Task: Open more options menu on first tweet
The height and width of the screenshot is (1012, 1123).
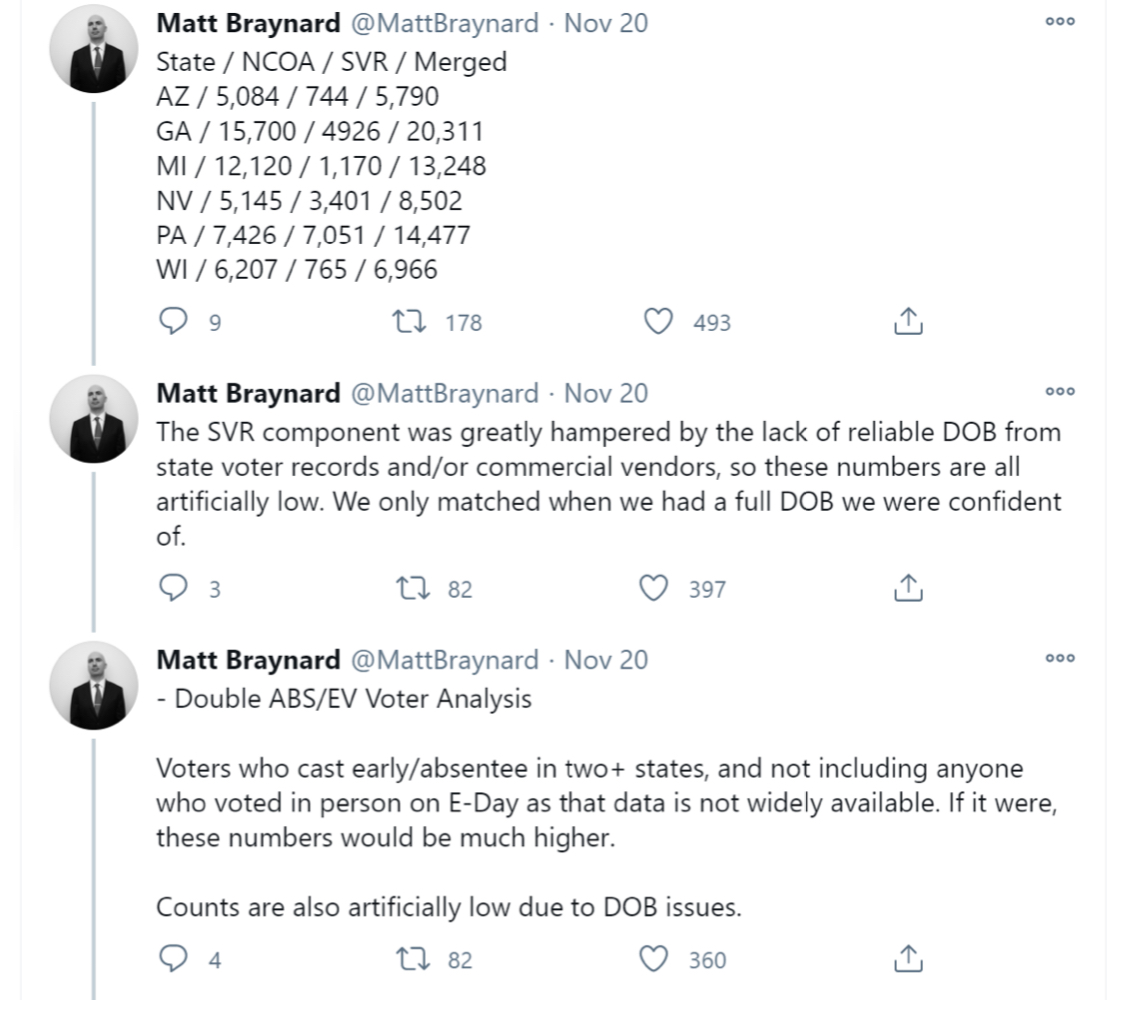Action: (1060, 21)
